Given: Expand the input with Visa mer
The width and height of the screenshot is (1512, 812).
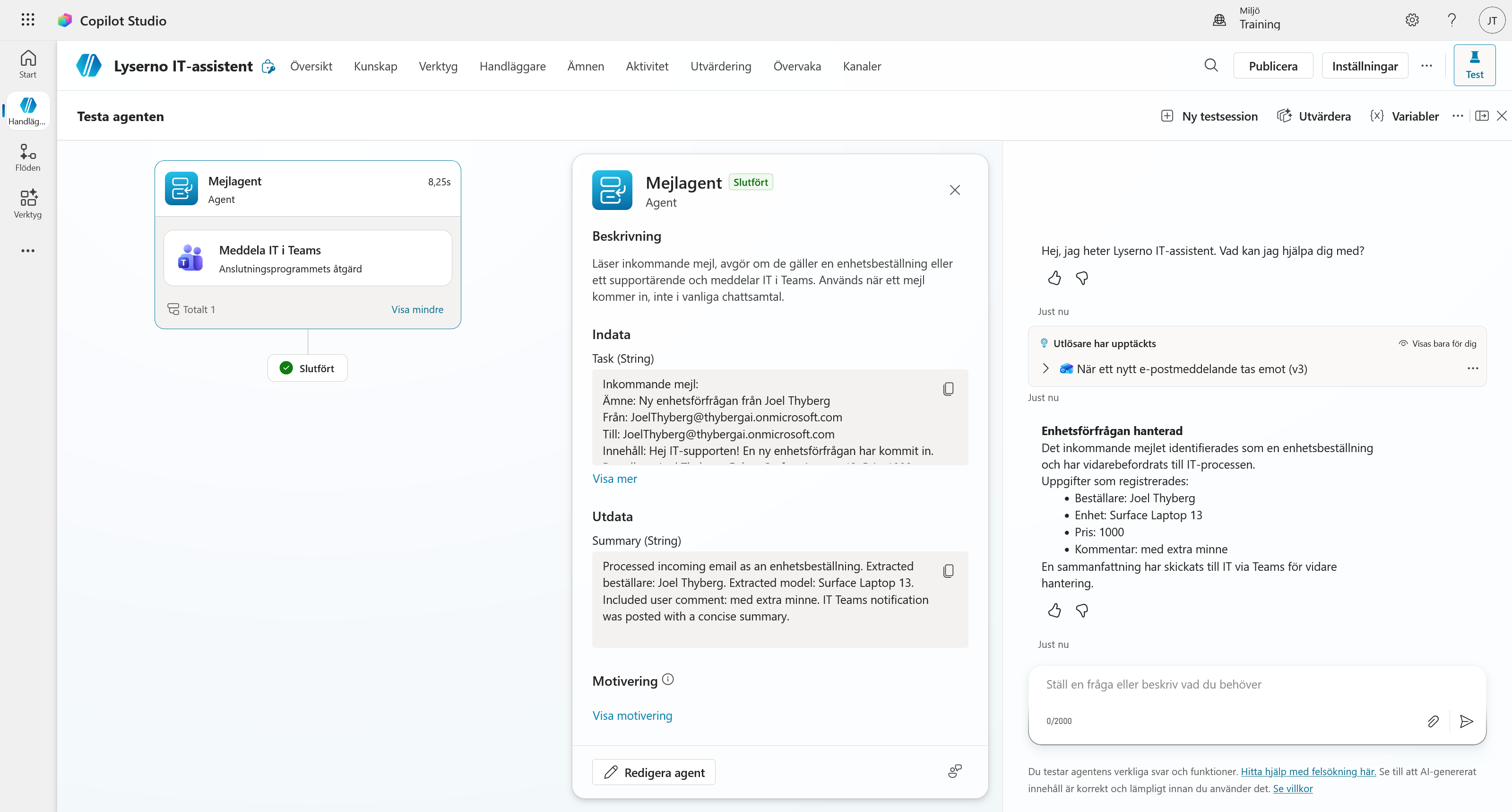Looking at the screenshot, I should [614, 479].
